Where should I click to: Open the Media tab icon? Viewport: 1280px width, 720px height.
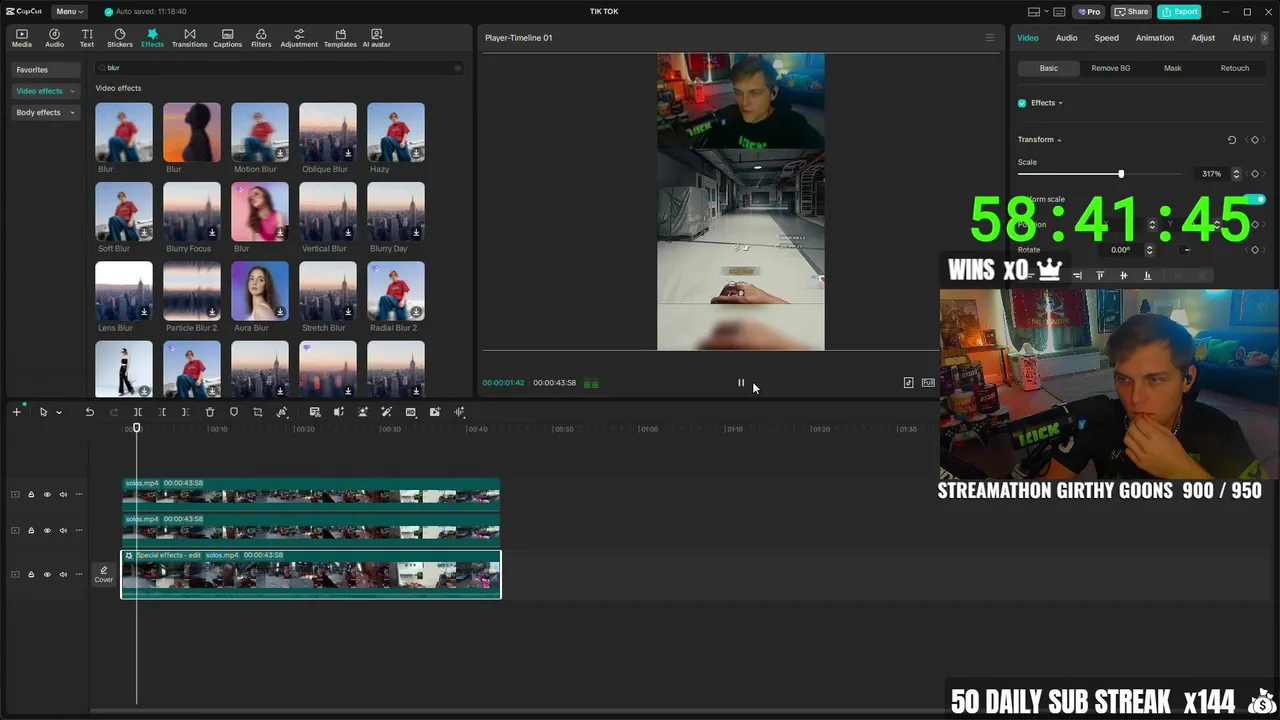[21, 38]
